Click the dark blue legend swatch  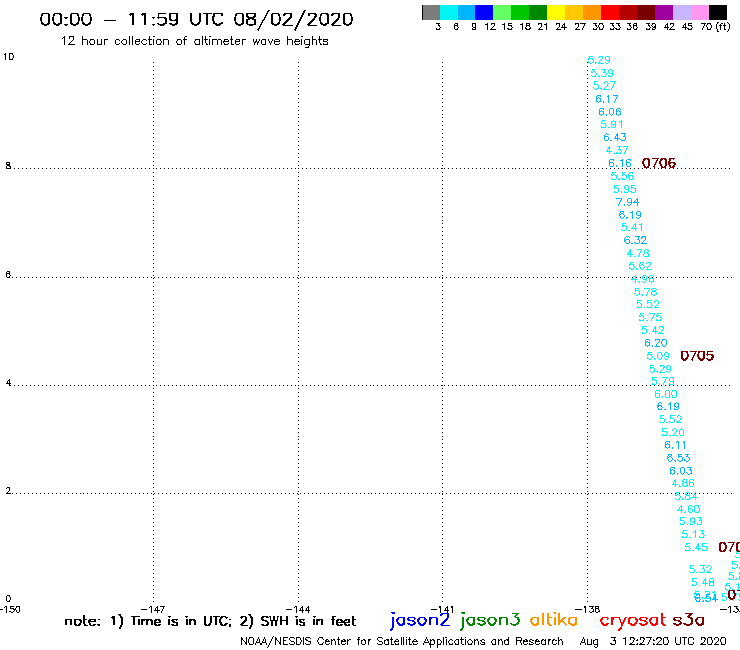pos(485,12)
